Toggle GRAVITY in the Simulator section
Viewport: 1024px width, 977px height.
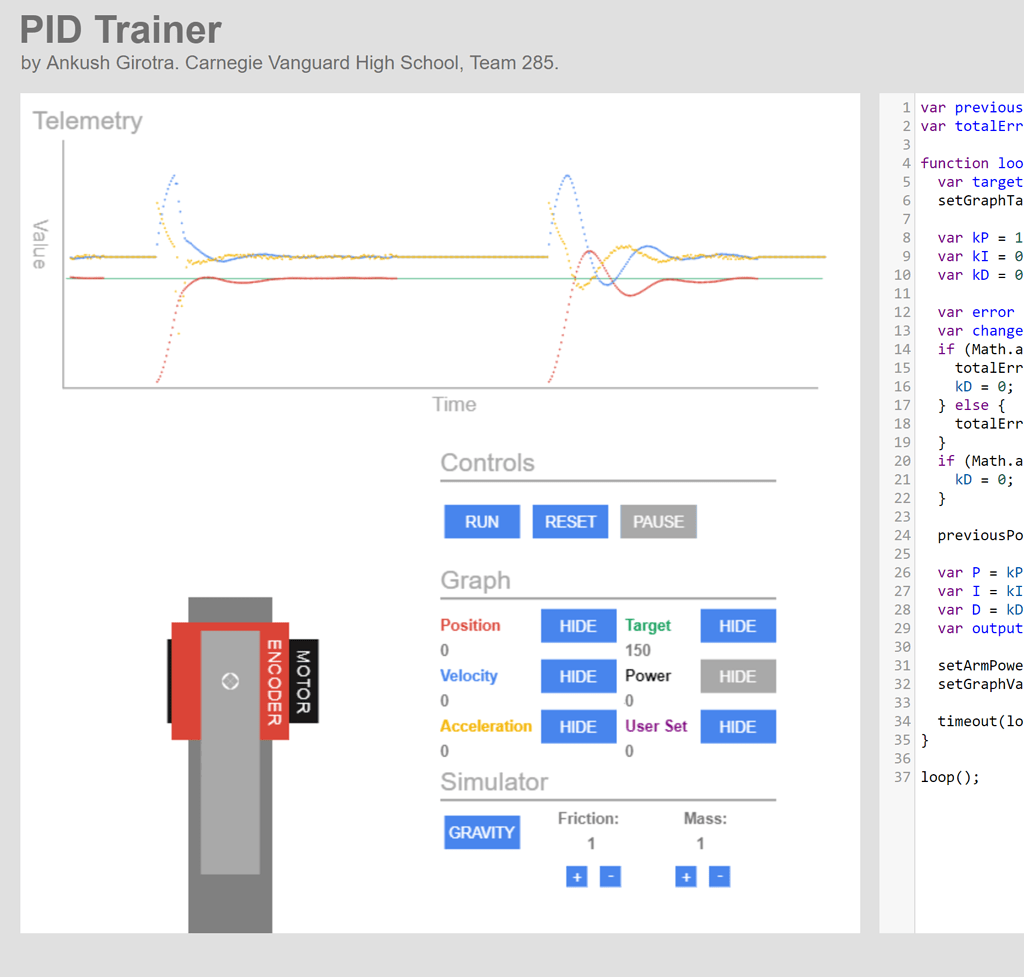[x=481, y=832]
